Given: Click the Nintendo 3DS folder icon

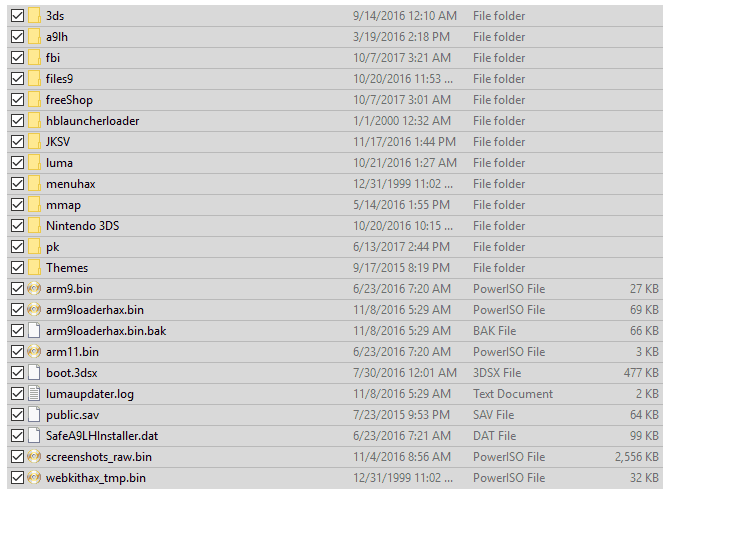Looking at the screenshot, I should tap(34, 226).
